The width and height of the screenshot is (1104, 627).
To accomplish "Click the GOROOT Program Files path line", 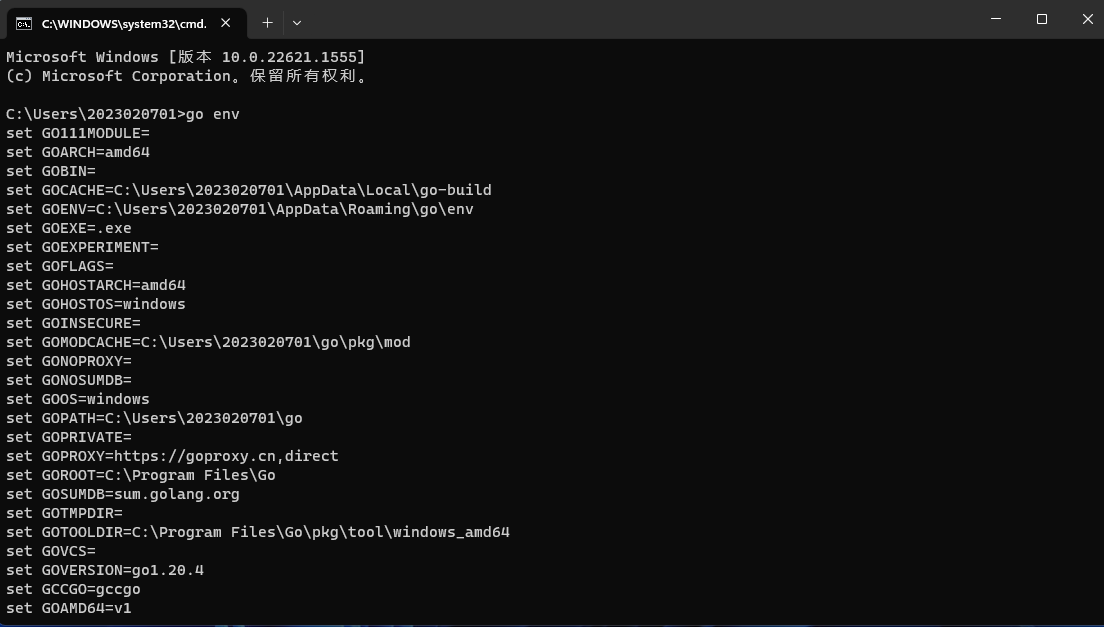I will point(141,475).
